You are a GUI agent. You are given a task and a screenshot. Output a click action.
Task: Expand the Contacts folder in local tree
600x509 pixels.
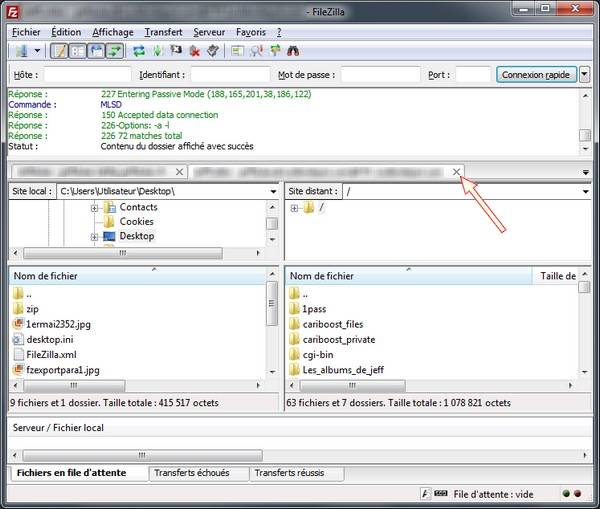coord(94,208)
